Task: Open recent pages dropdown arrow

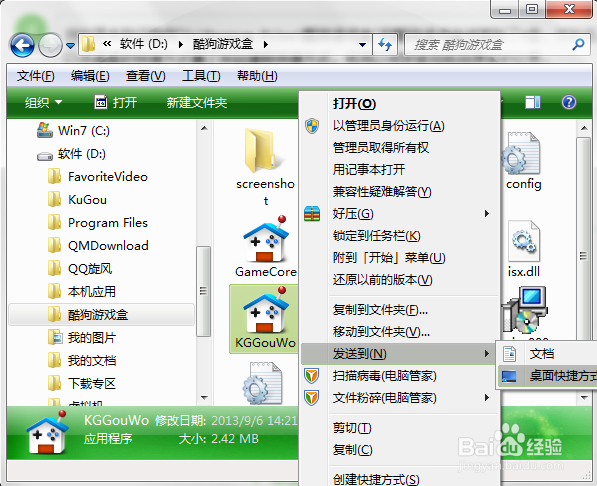Action: [x=70, y=45]
